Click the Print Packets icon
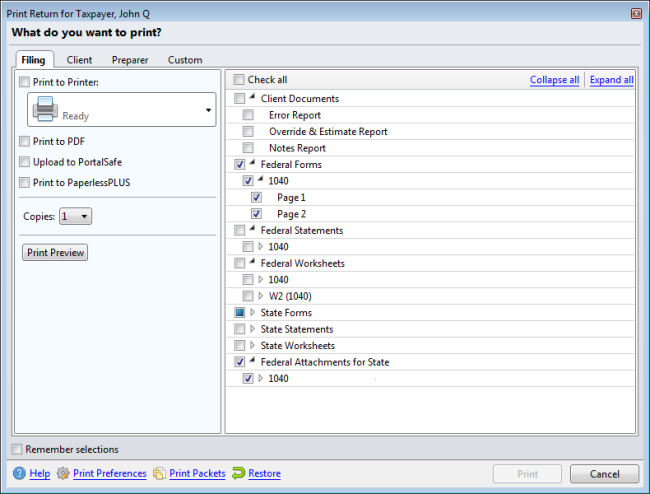The width and height of the screenshot is (650, 494). click(160, 473)
